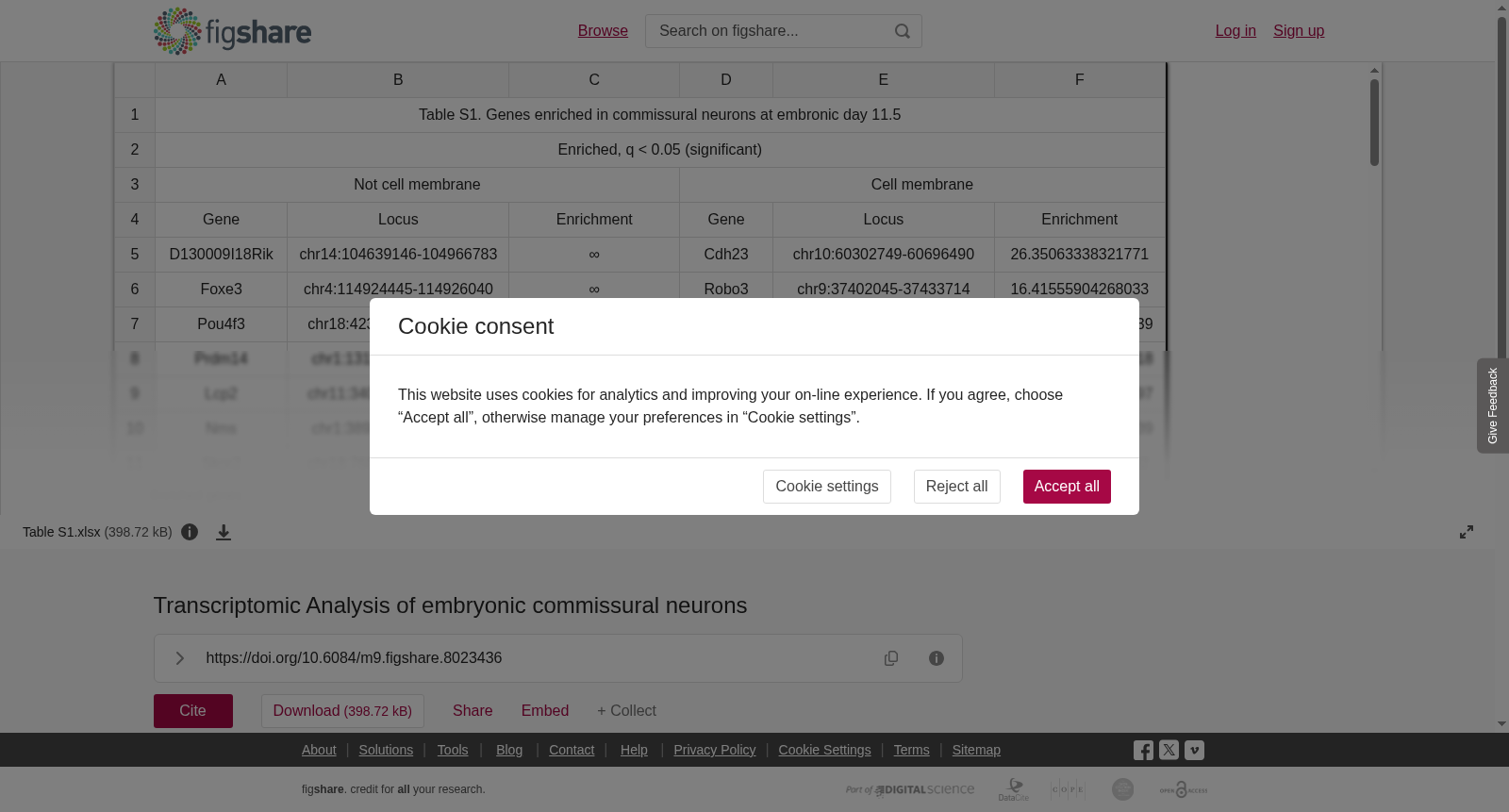Image resolution: width=1509 pixels, height=812 pixels.
Task: Open the Sitemap footer link
Action: [x=976, y=750]
